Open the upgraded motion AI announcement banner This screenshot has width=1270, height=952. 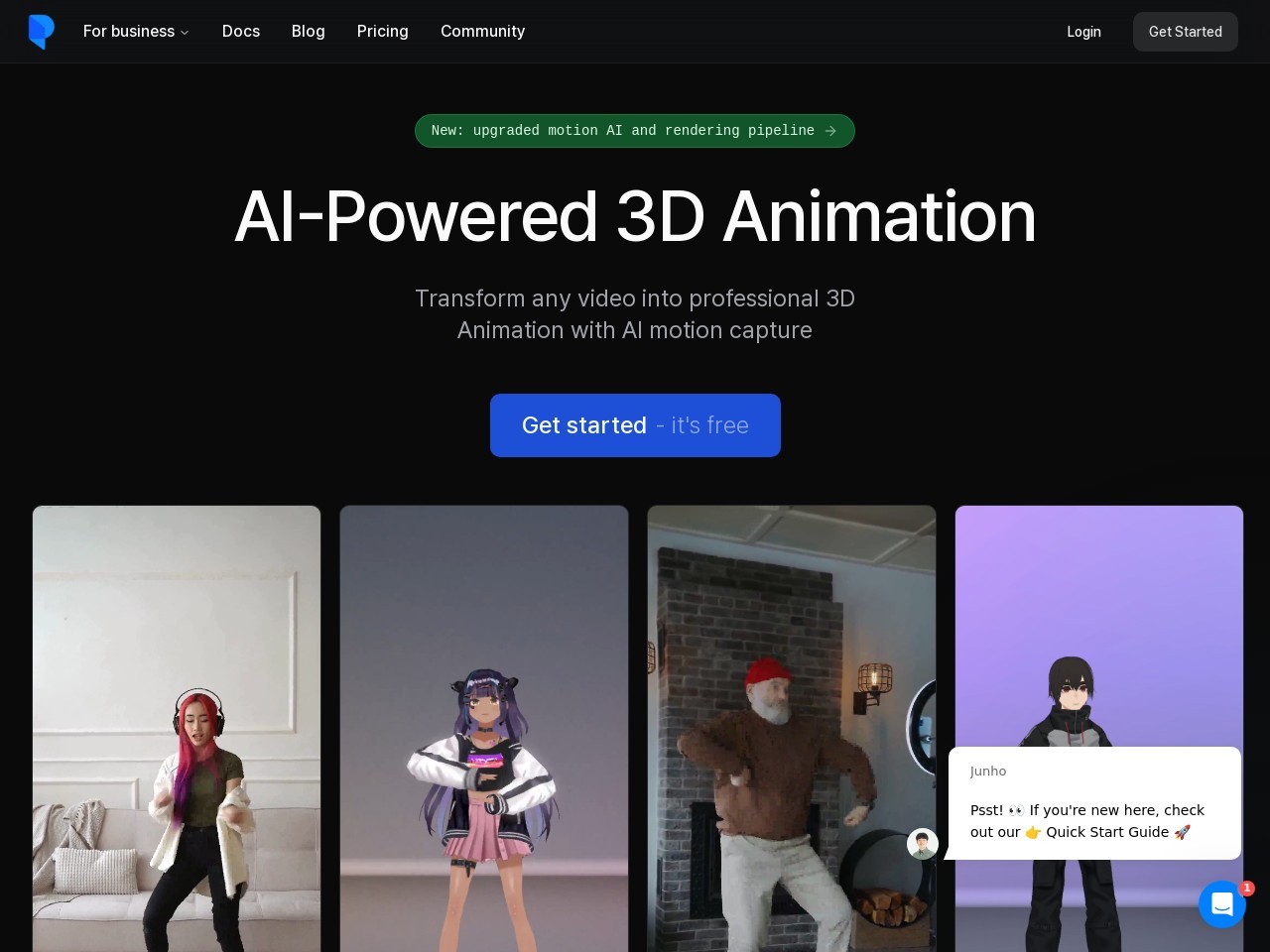(x=622, y=131)
